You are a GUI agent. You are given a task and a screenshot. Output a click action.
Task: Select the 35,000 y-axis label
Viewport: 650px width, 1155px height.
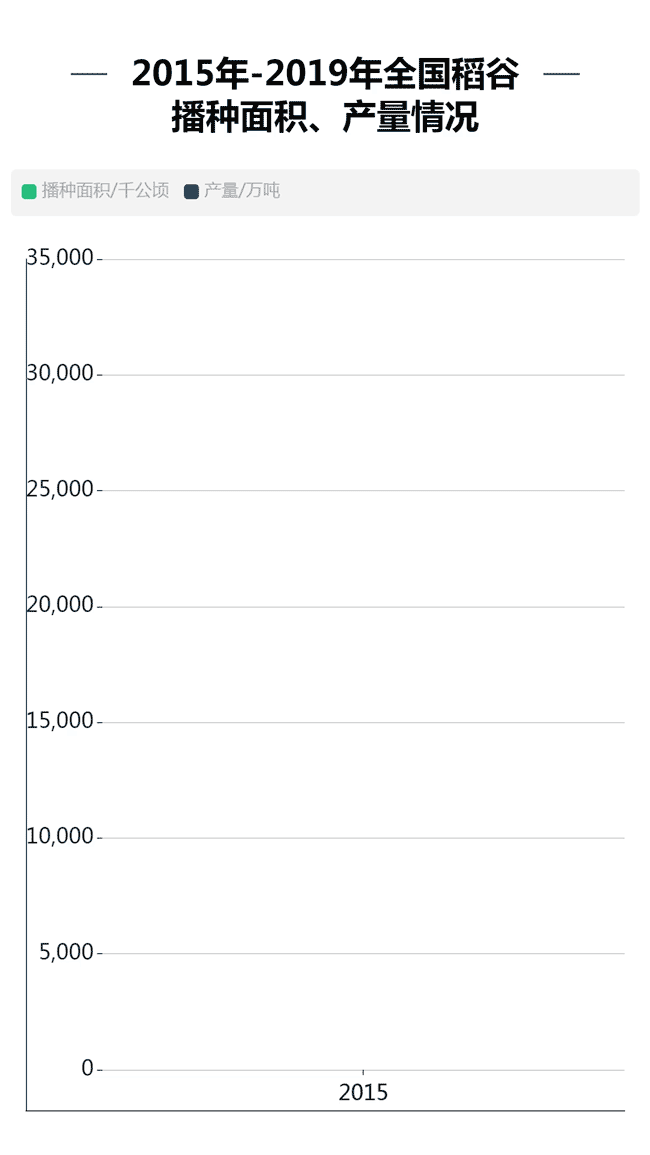point(60,258)
